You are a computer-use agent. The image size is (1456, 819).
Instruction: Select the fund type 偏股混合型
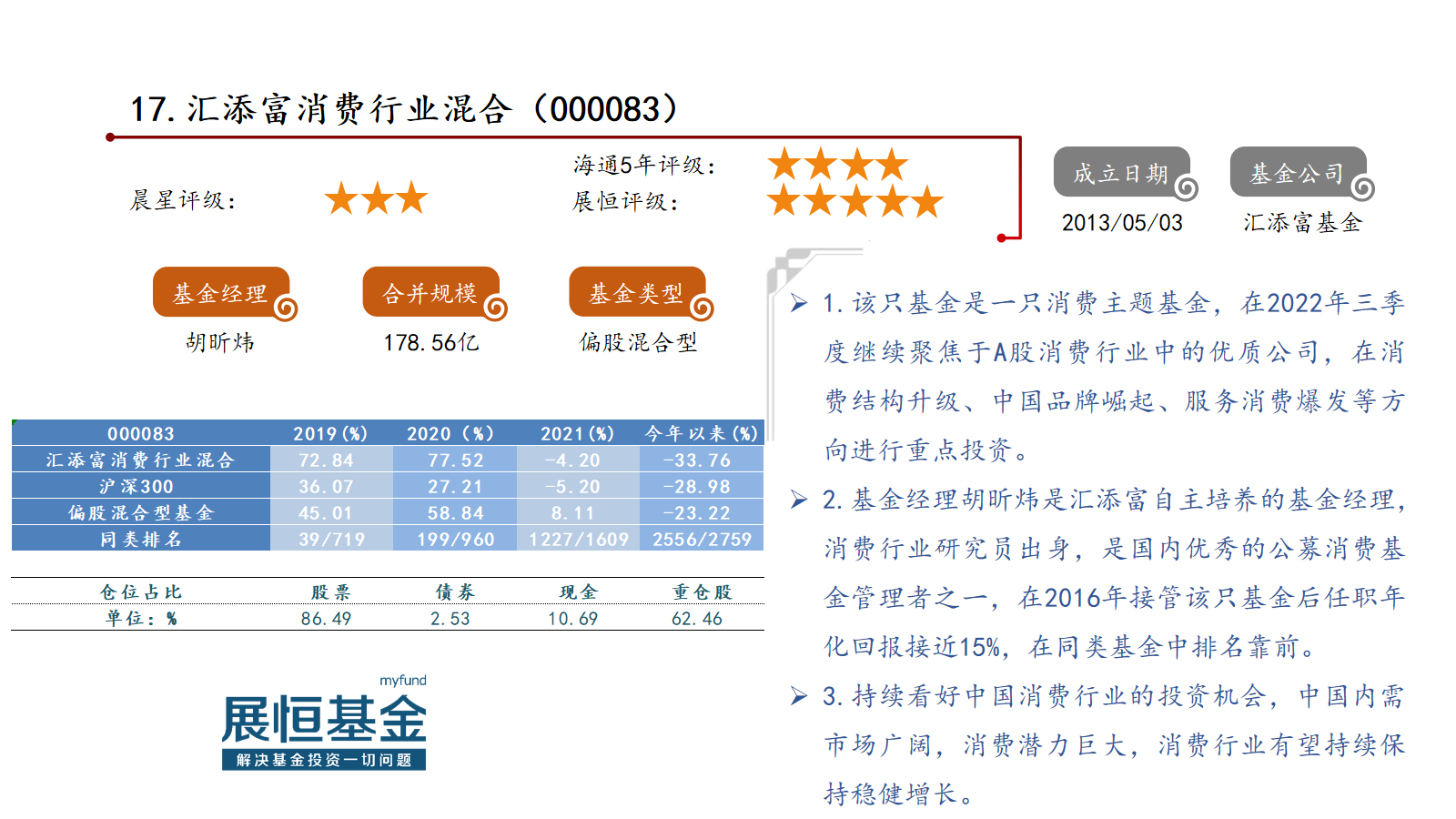[x=638, y=342]
